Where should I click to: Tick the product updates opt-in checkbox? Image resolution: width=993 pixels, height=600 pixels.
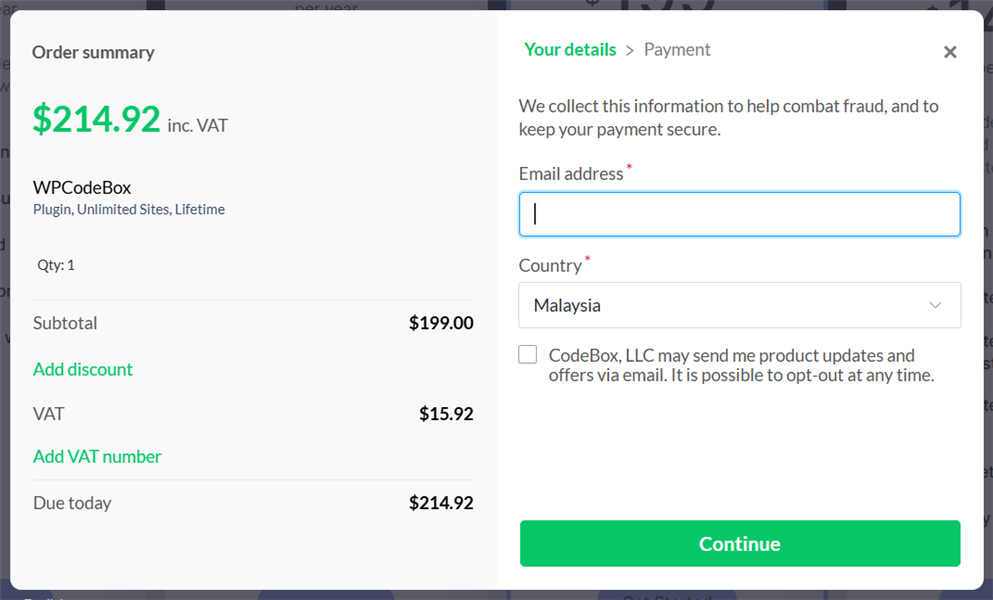coord(528,355)
